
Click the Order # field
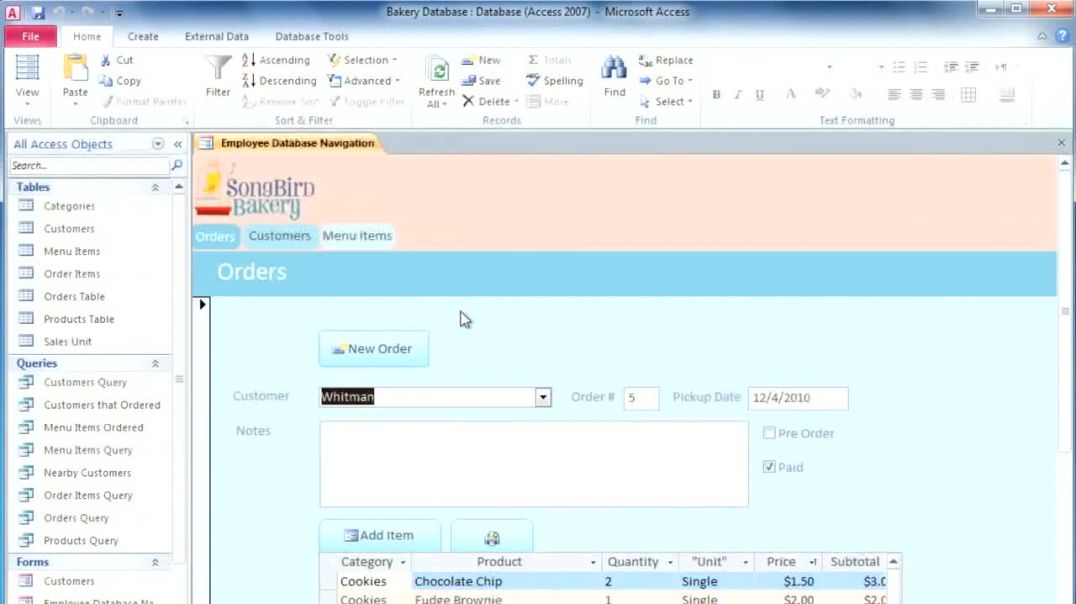click(641, 398)
